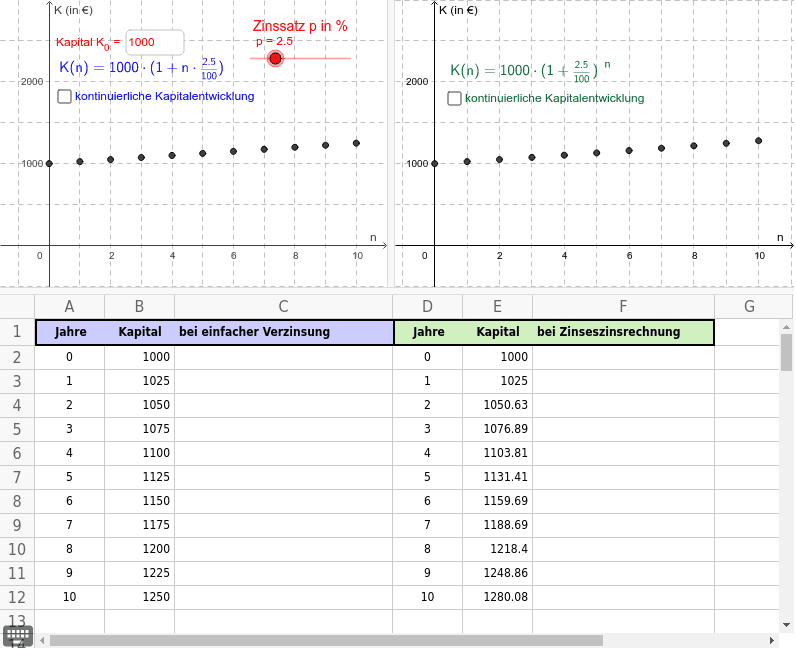Select cell containing 1050.63

pyautogui.click(x=498, y=405)
